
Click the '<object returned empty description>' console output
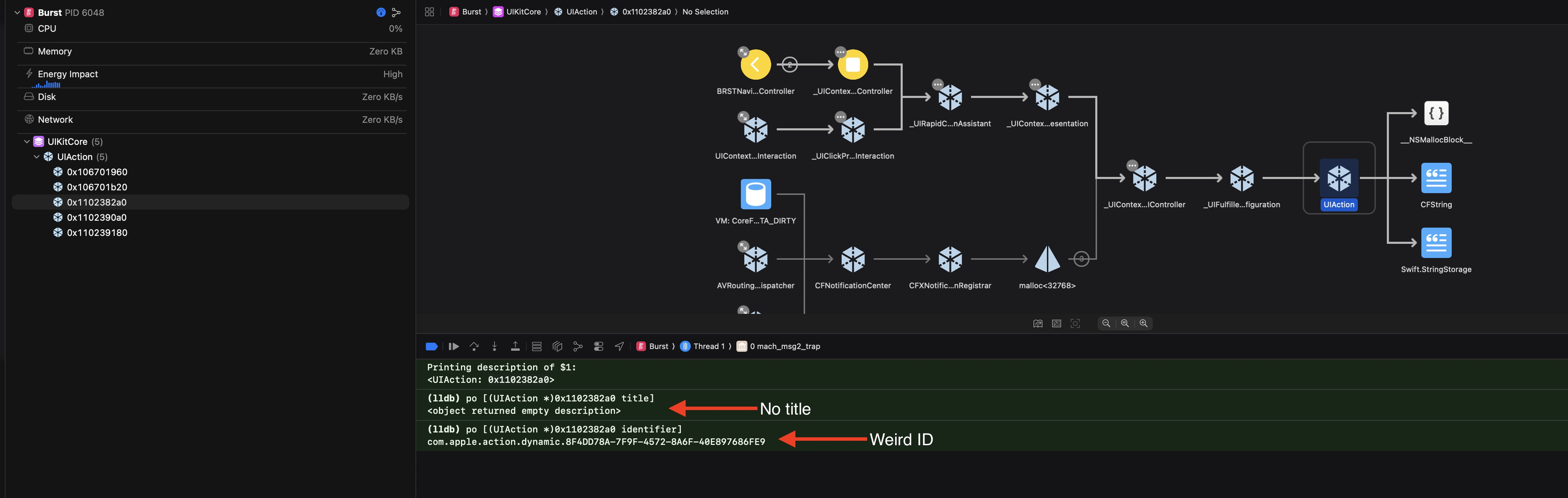click(x=523, y=411)
